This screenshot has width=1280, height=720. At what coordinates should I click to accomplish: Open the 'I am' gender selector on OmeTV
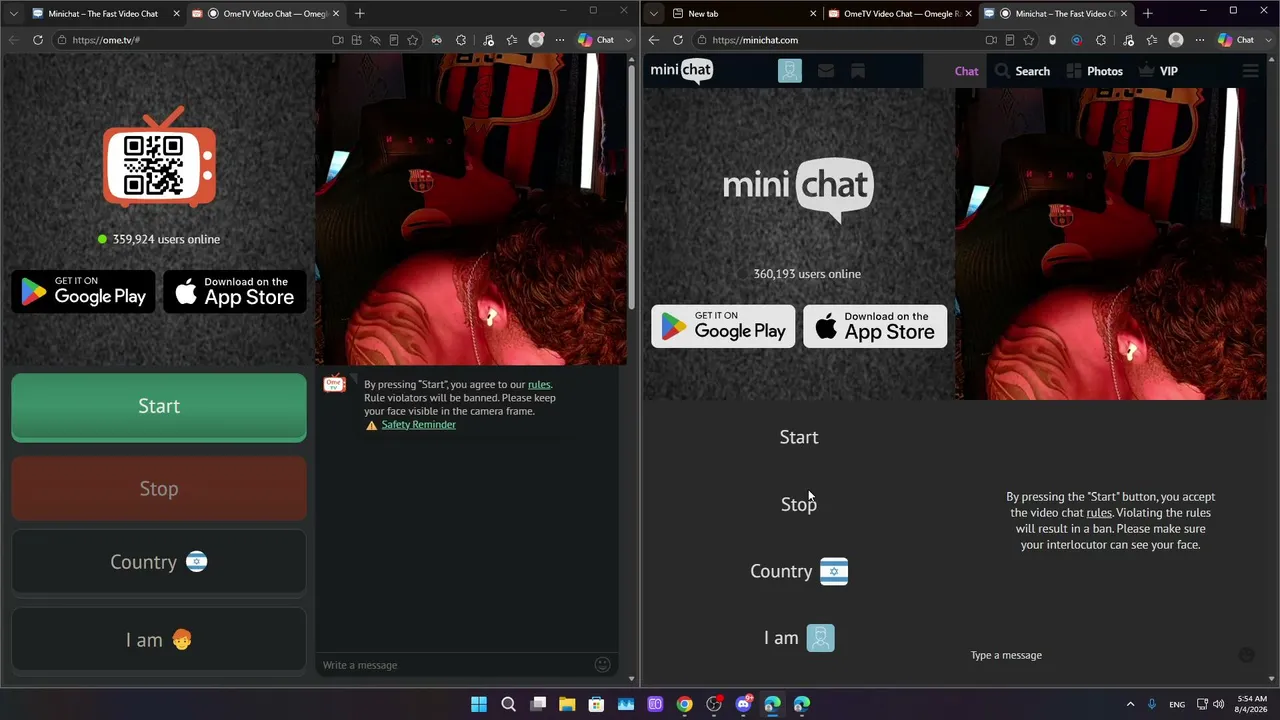coord(159,640)
